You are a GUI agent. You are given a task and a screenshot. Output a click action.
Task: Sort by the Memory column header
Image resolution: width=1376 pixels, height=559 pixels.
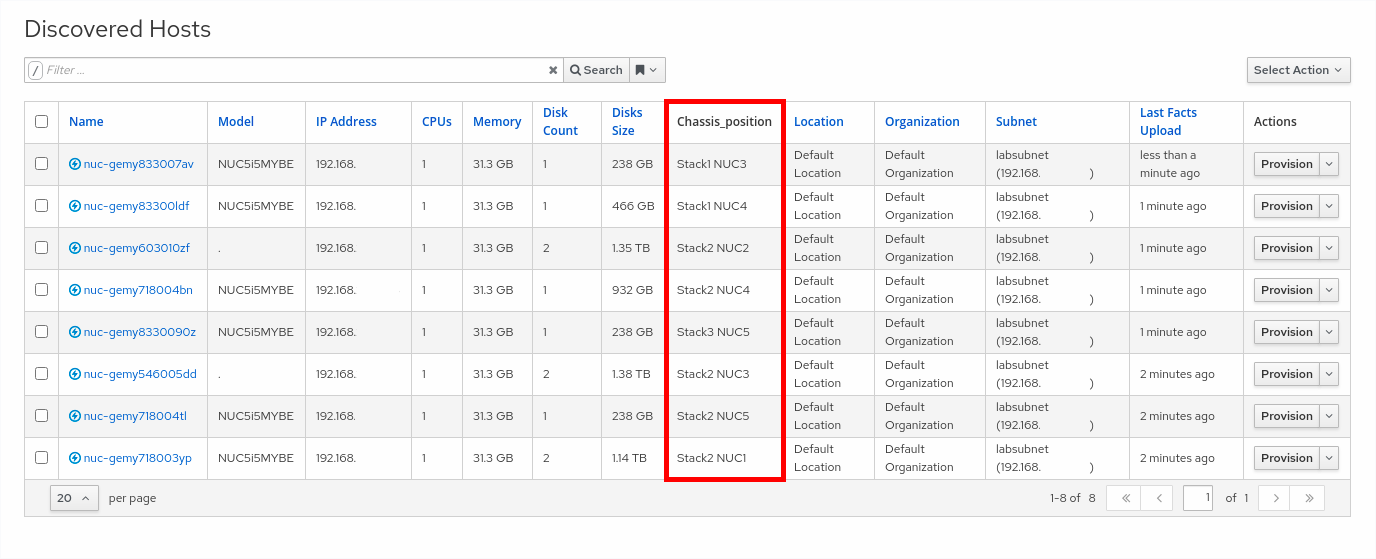click(x=497, y=122)
